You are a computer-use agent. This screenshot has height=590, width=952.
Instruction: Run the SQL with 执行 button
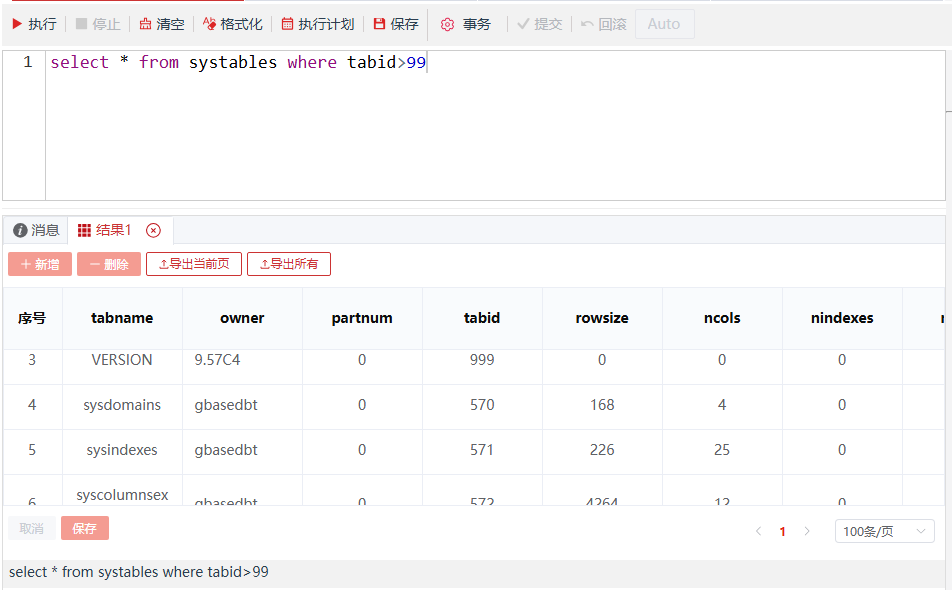[x=34, y=24]
